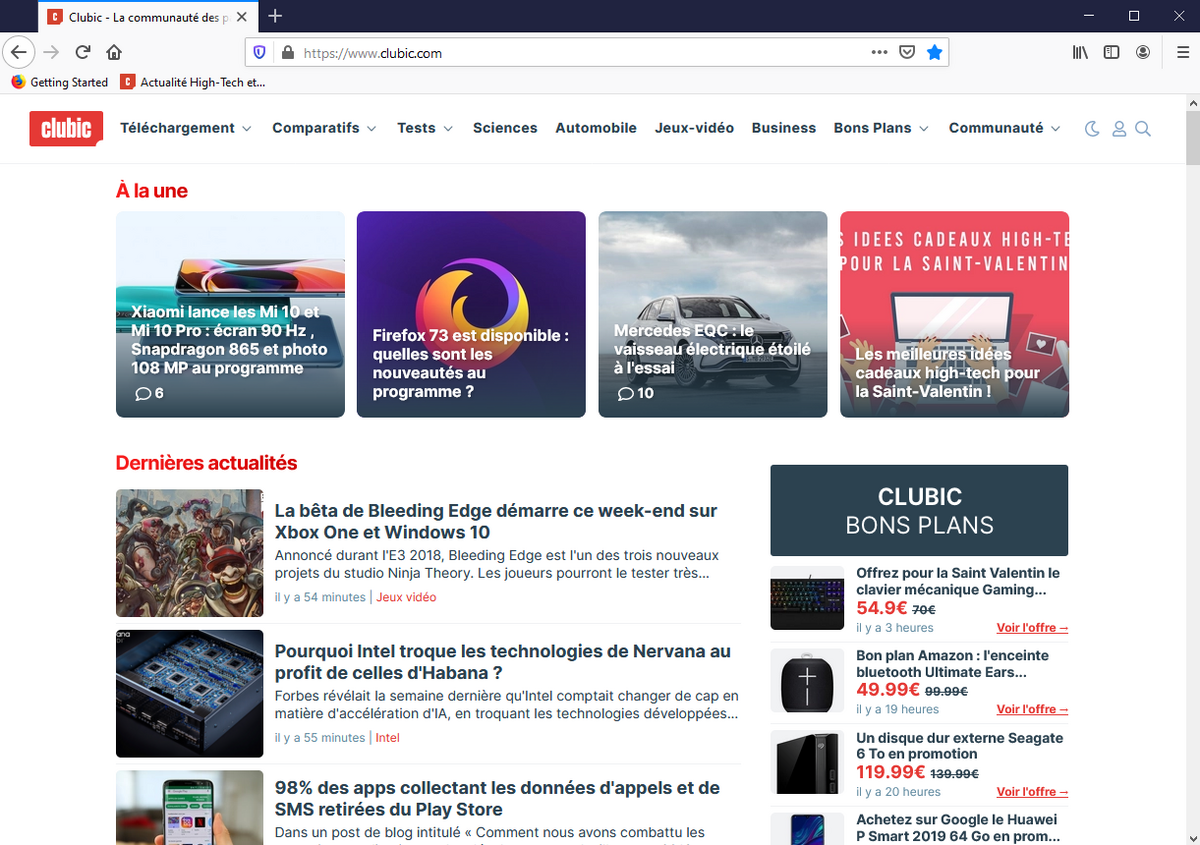Show site security padlock info
Screen dimensions: 1200x845
[287, 53]
